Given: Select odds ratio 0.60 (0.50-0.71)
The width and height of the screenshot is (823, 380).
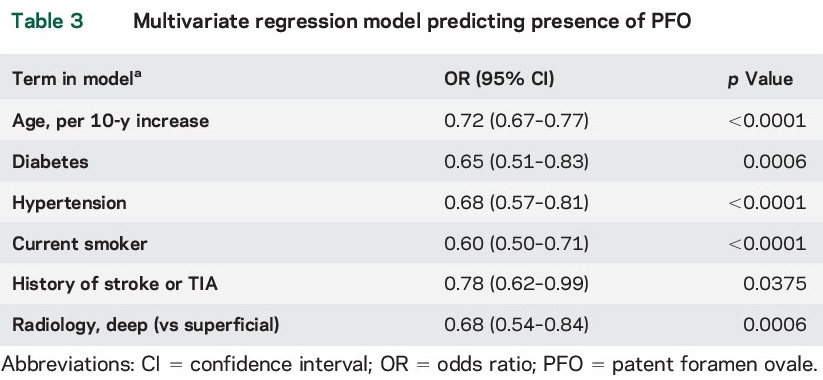Looking at the screenshot, I should click(516, 244).
